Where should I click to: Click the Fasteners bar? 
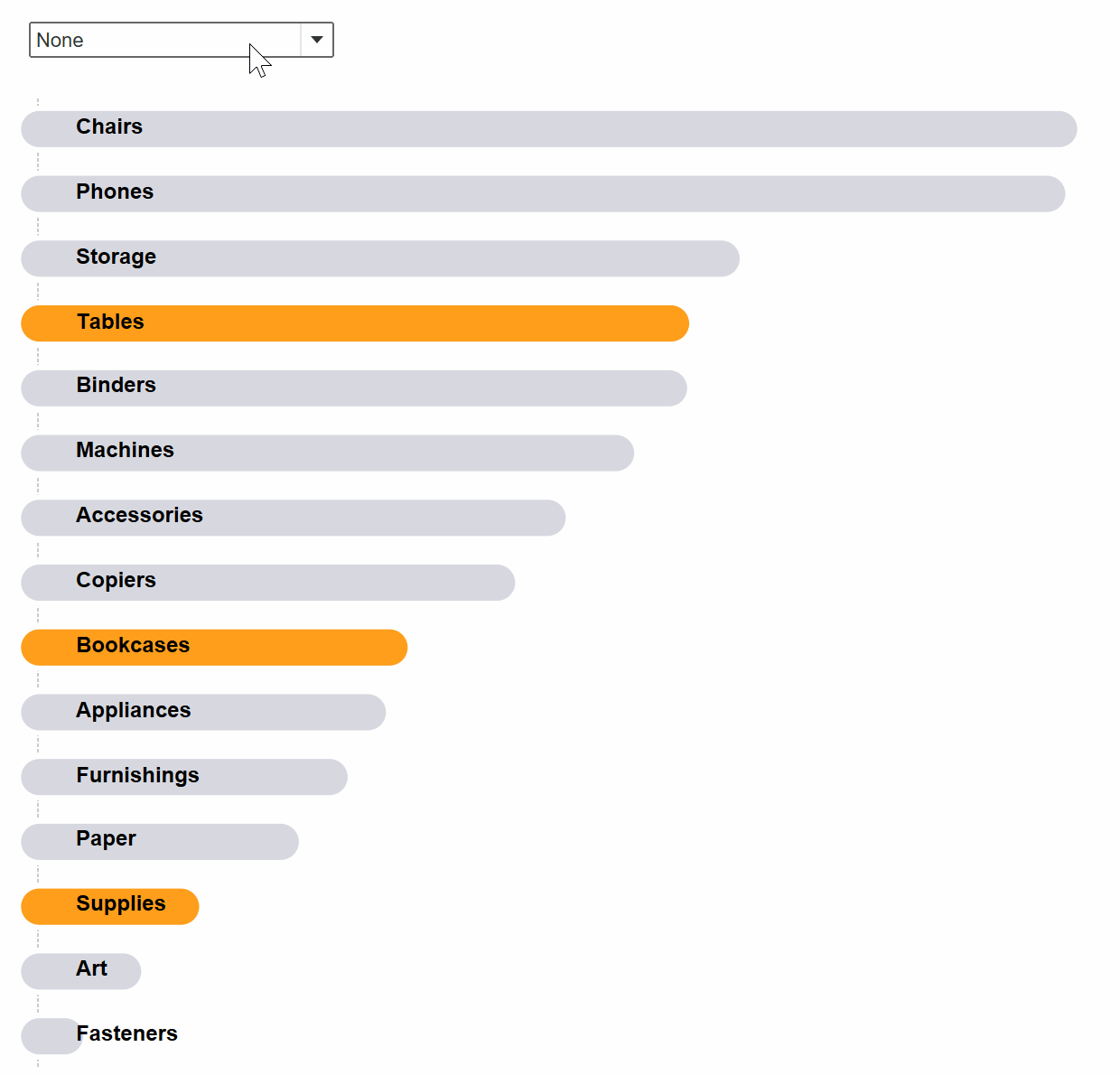(x=51, y=1036)
